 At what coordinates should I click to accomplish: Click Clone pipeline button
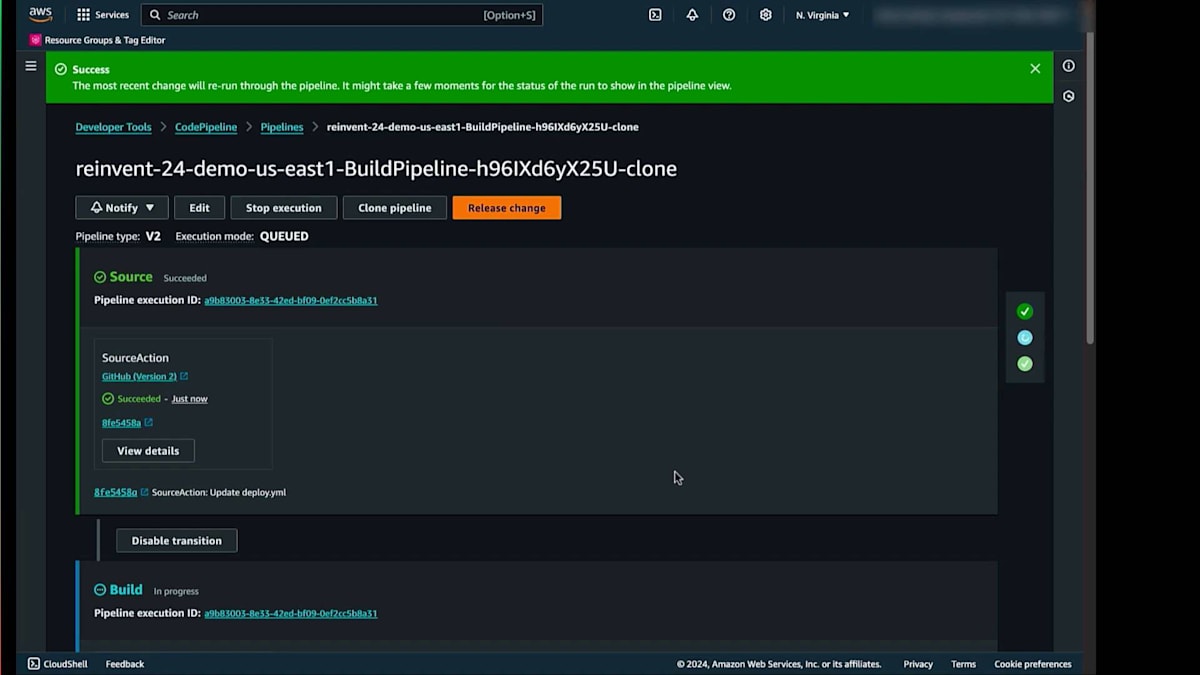[395, 208]
